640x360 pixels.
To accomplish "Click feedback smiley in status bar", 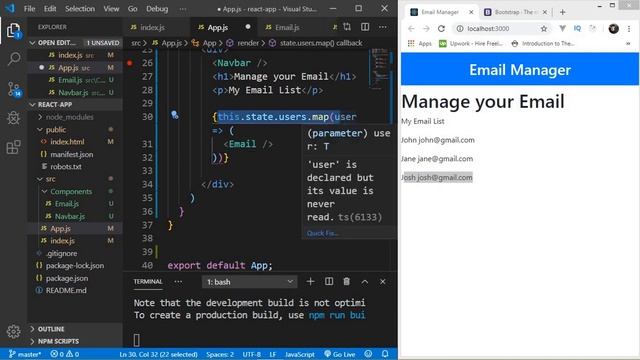I will [368, 354].
